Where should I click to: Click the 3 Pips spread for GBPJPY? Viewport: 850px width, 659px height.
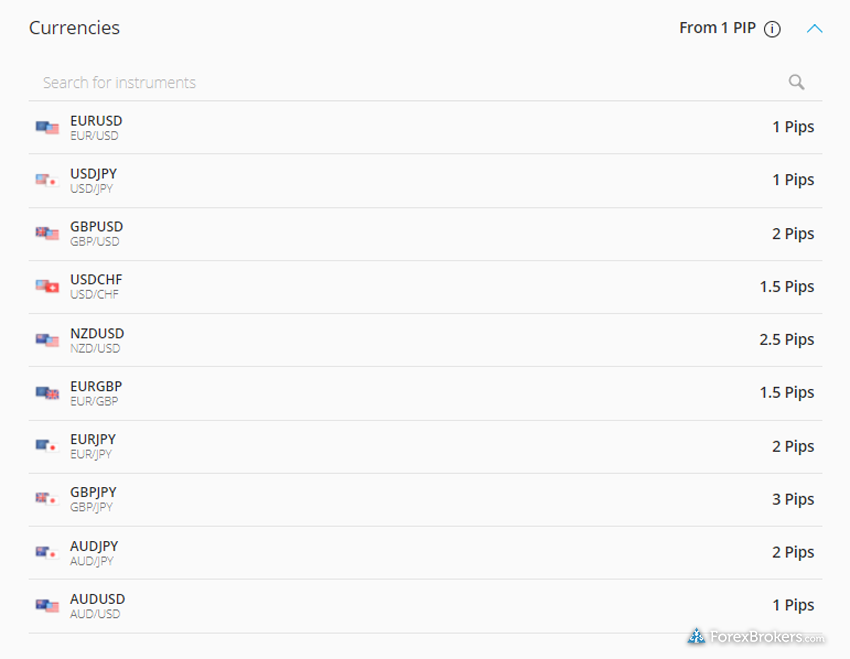793,499
